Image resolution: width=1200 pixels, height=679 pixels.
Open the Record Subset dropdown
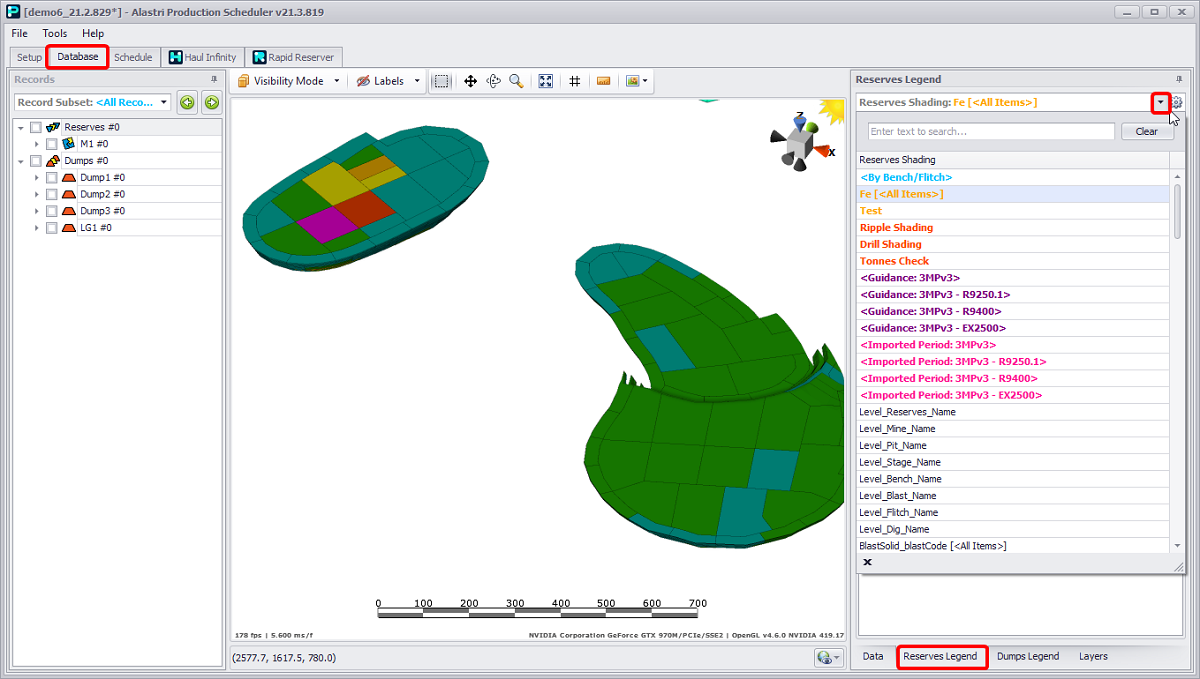tap(164, 102)
